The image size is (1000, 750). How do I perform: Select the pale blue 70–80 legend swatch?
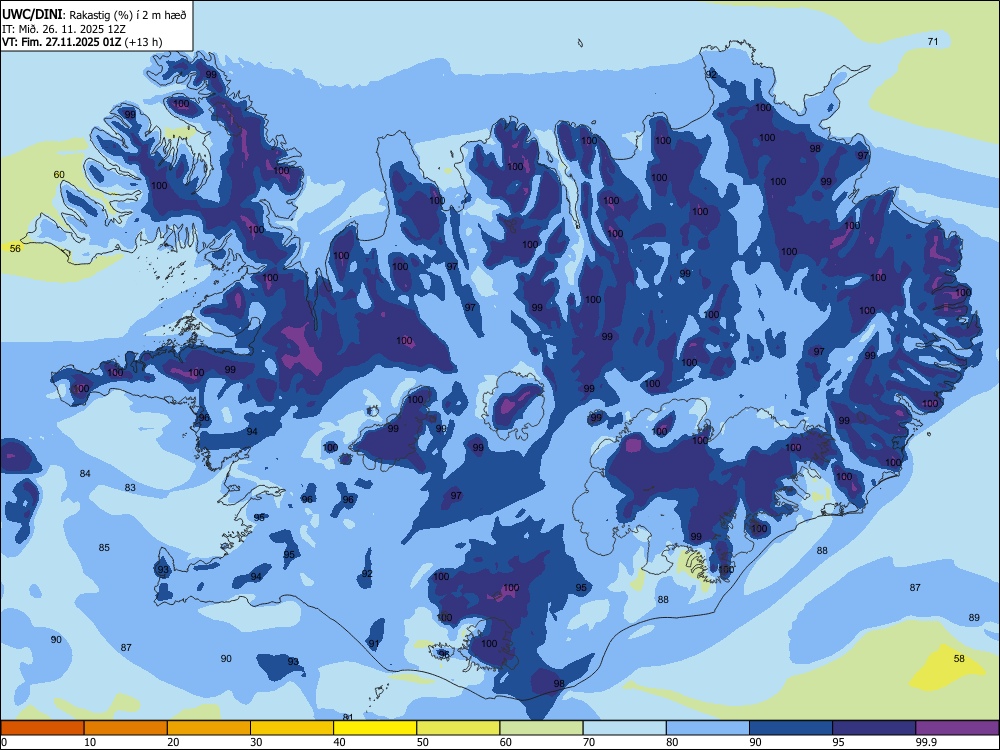click(624, 728)
